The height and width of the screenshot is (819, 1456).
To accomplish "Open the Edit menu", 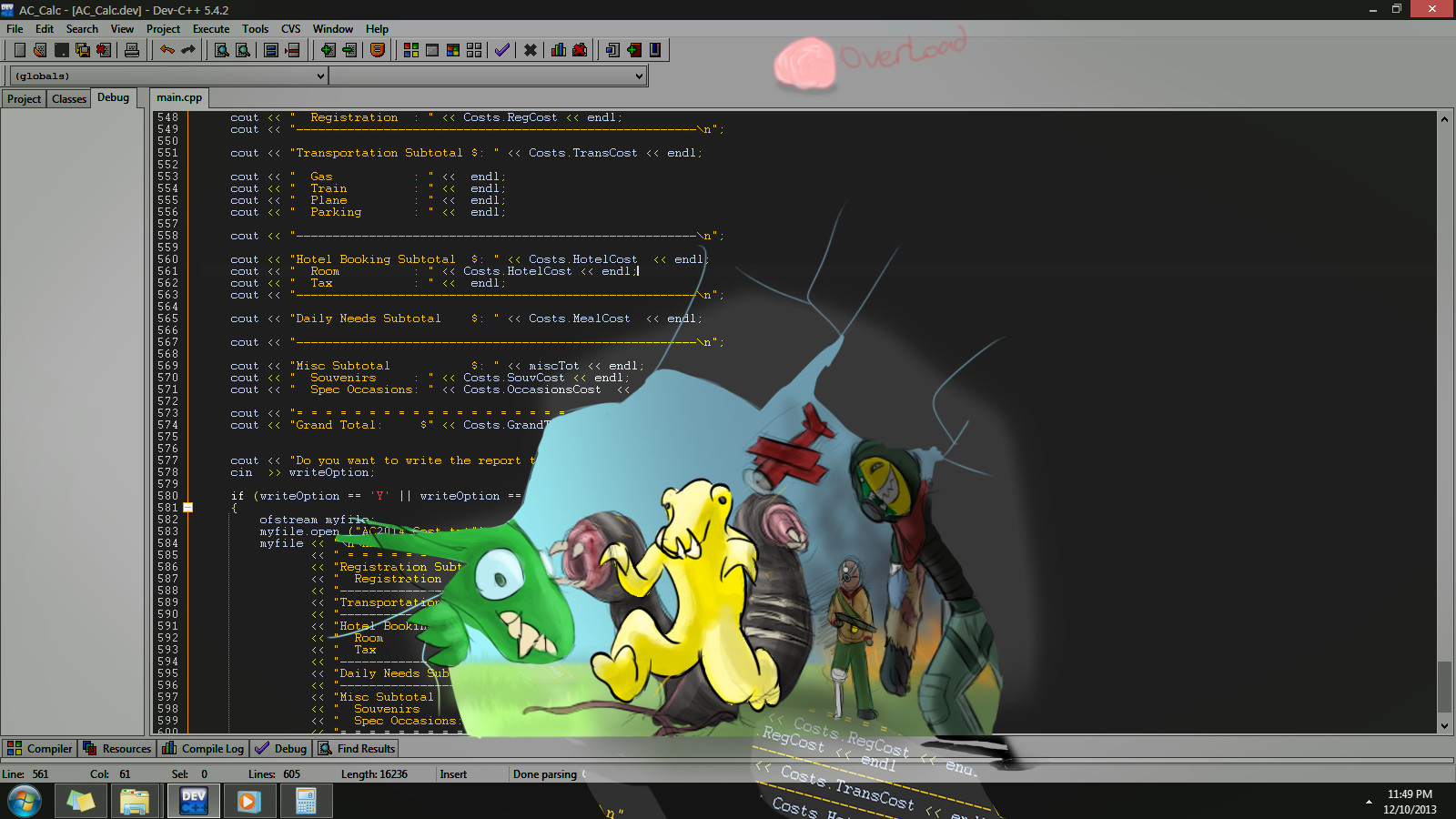I will click(45, 29).
